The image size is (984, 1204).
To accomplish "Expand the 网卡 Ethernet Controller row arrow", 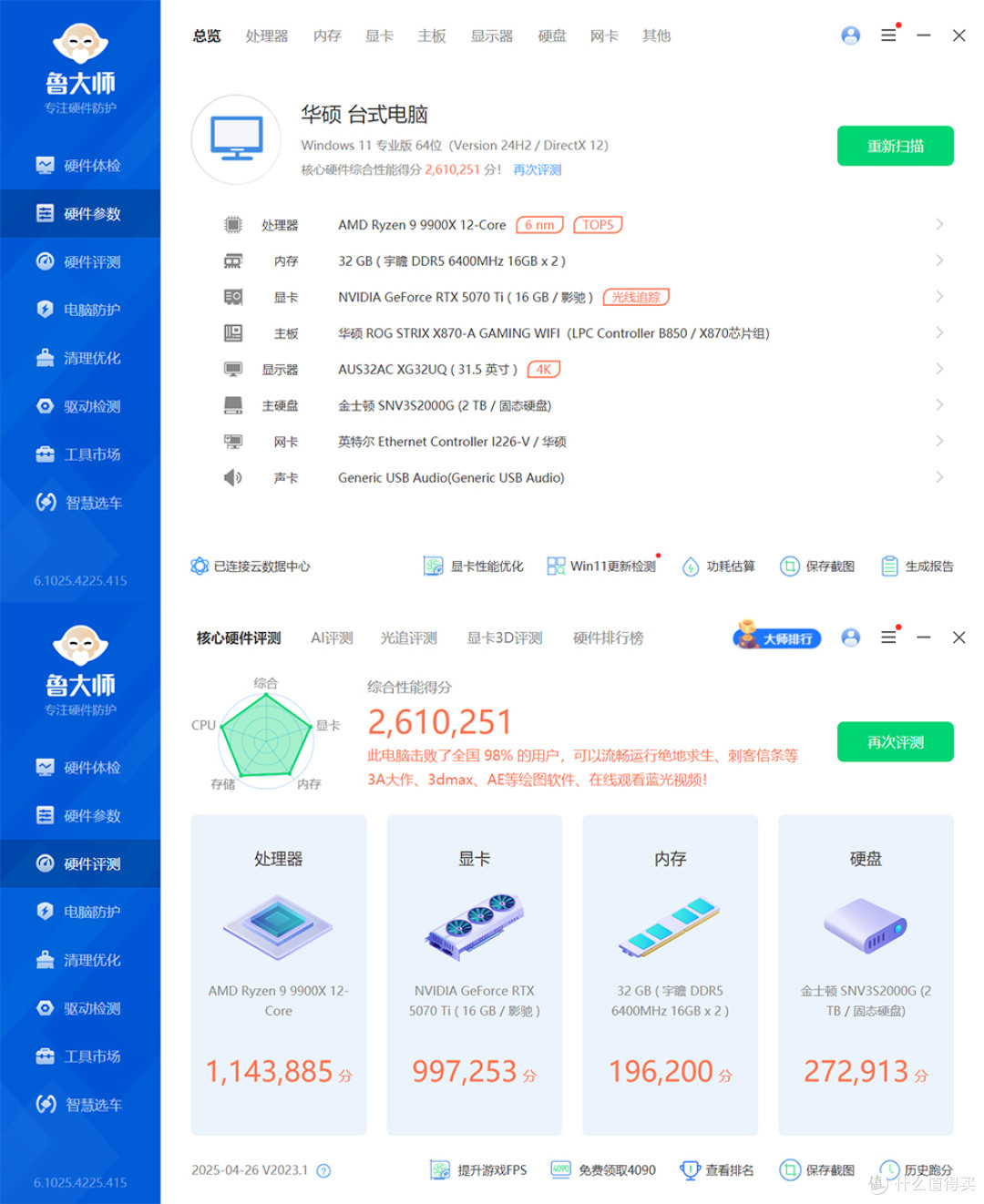I will tap(939, 441).
